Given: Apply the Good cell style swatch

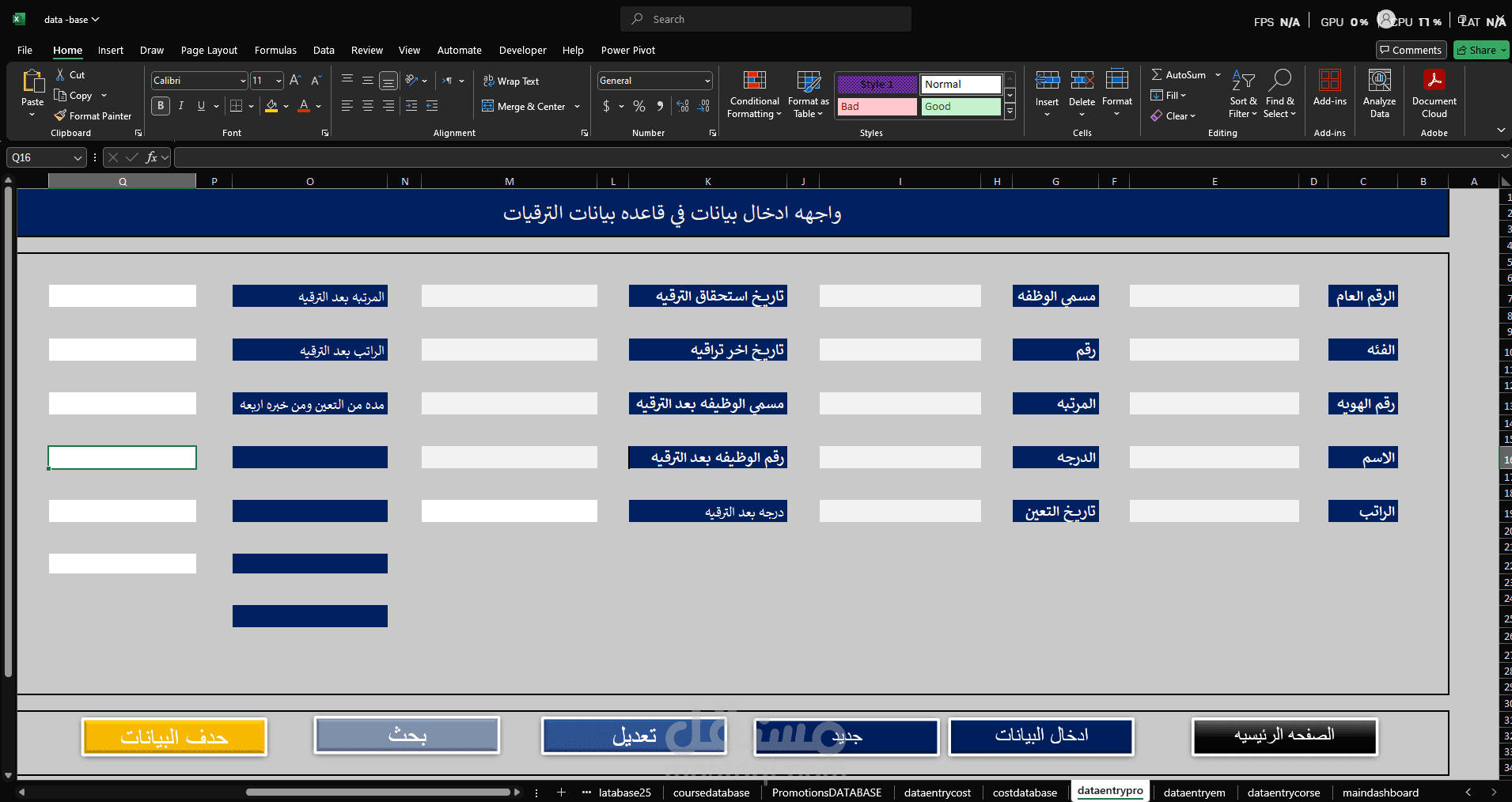Looking at the screenshot, I should [x=961, y=106].
